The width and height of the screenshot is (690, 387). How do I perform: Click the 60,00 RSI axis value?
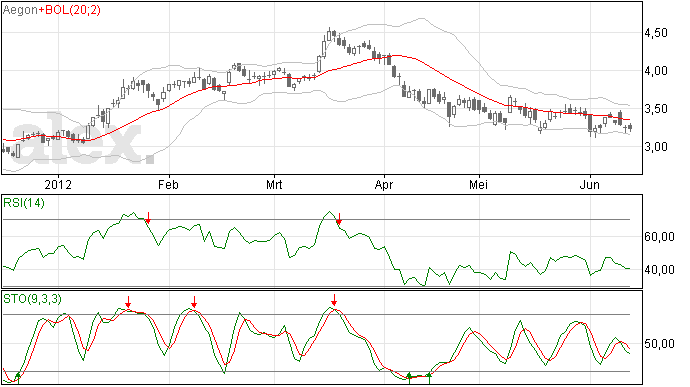tap(659, 237)
